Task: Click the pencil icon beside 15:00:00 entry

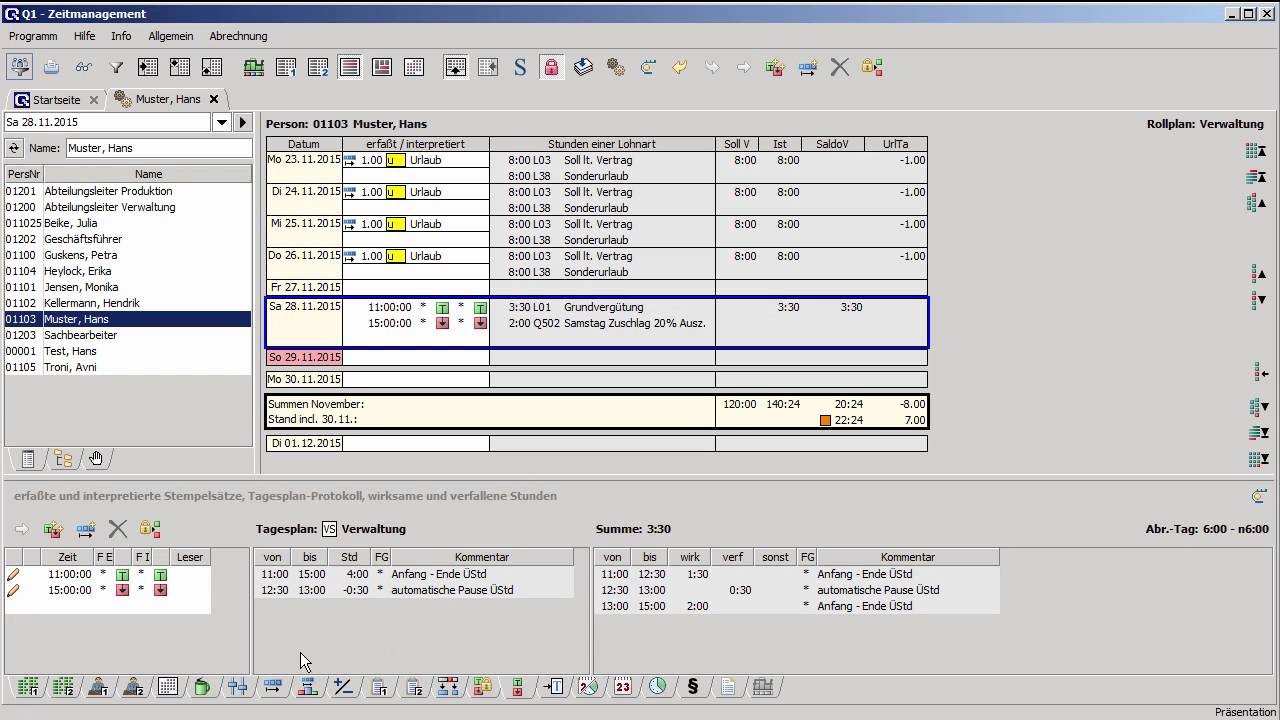Action: [x=13, y=590]
